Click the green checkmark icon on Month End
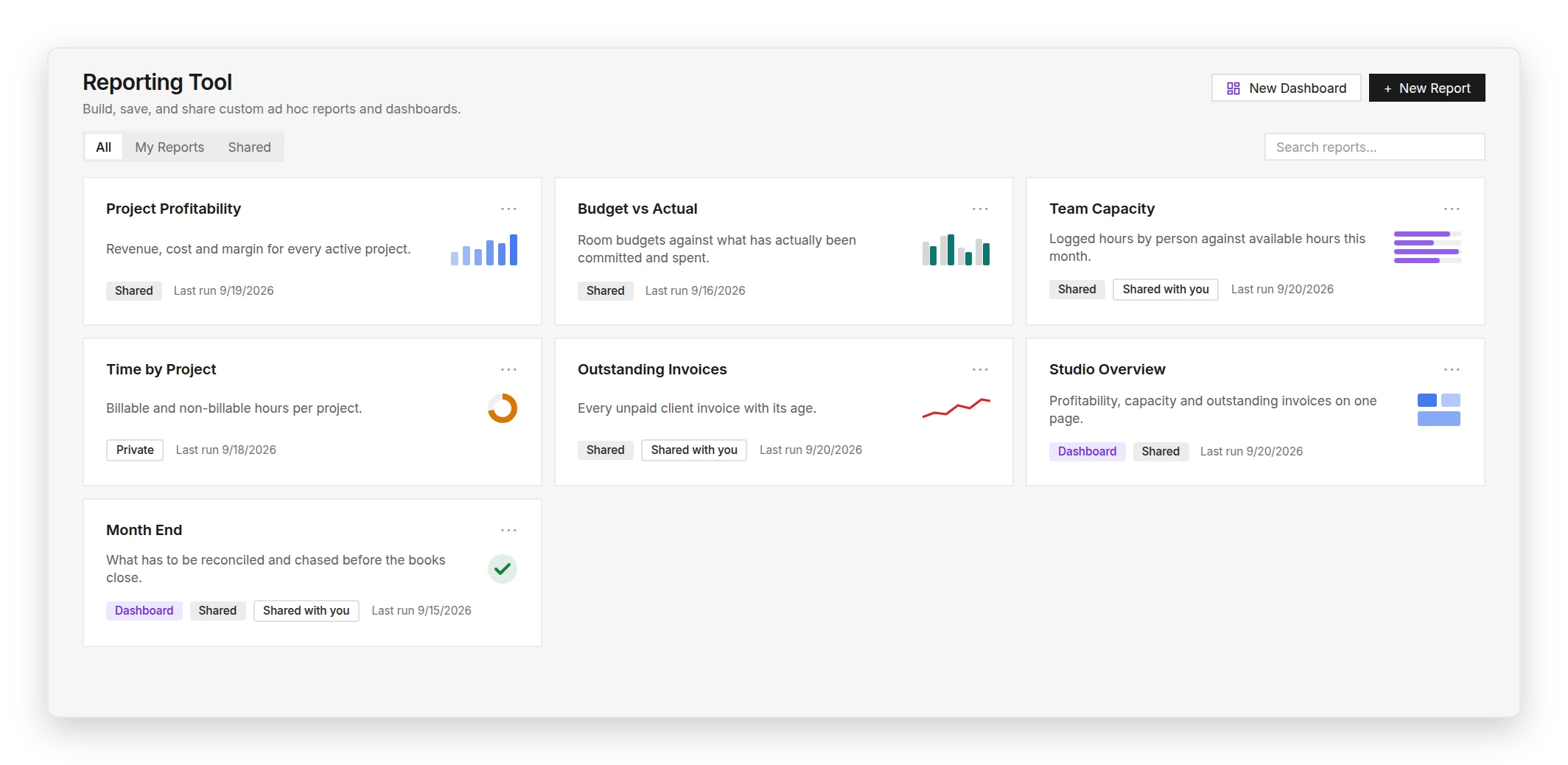Screen dimensions: 1568x765 503,569
